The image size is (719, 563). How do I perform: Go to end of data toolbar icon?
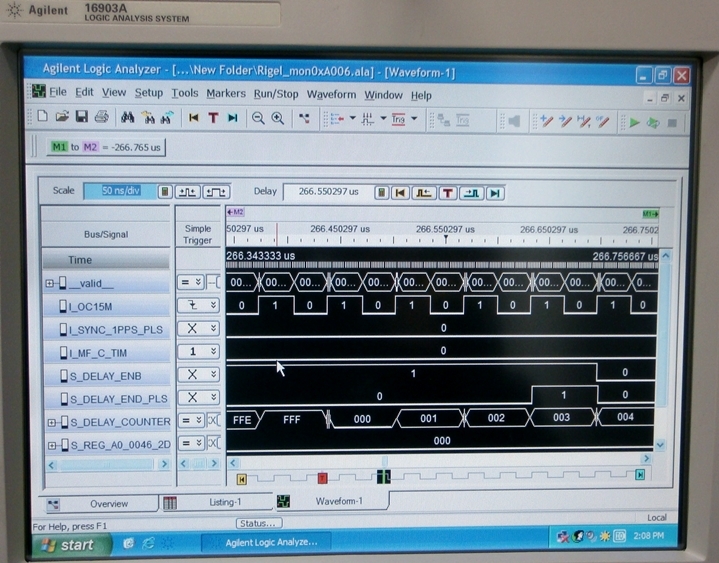[233, 118]
